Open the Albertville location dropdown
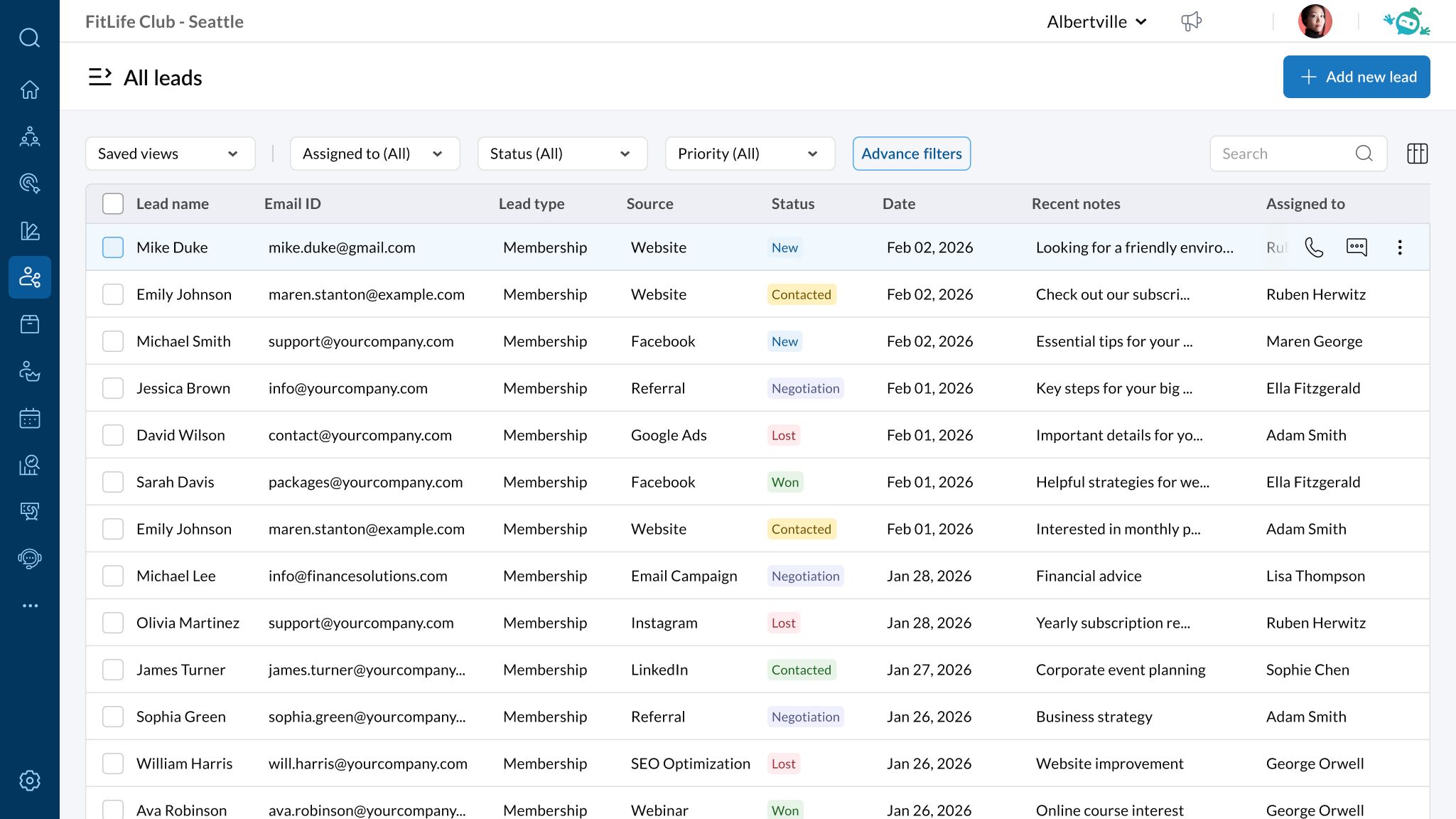This screenshot has width=1456, height=819. [1096, 22]
